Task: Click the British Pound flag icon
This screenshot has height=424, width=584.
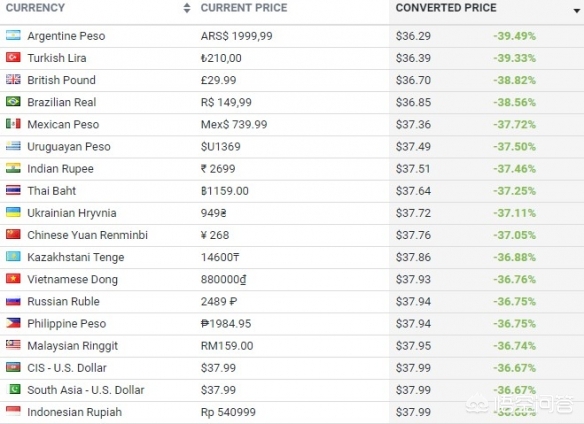Action: [x=13, y=79]
